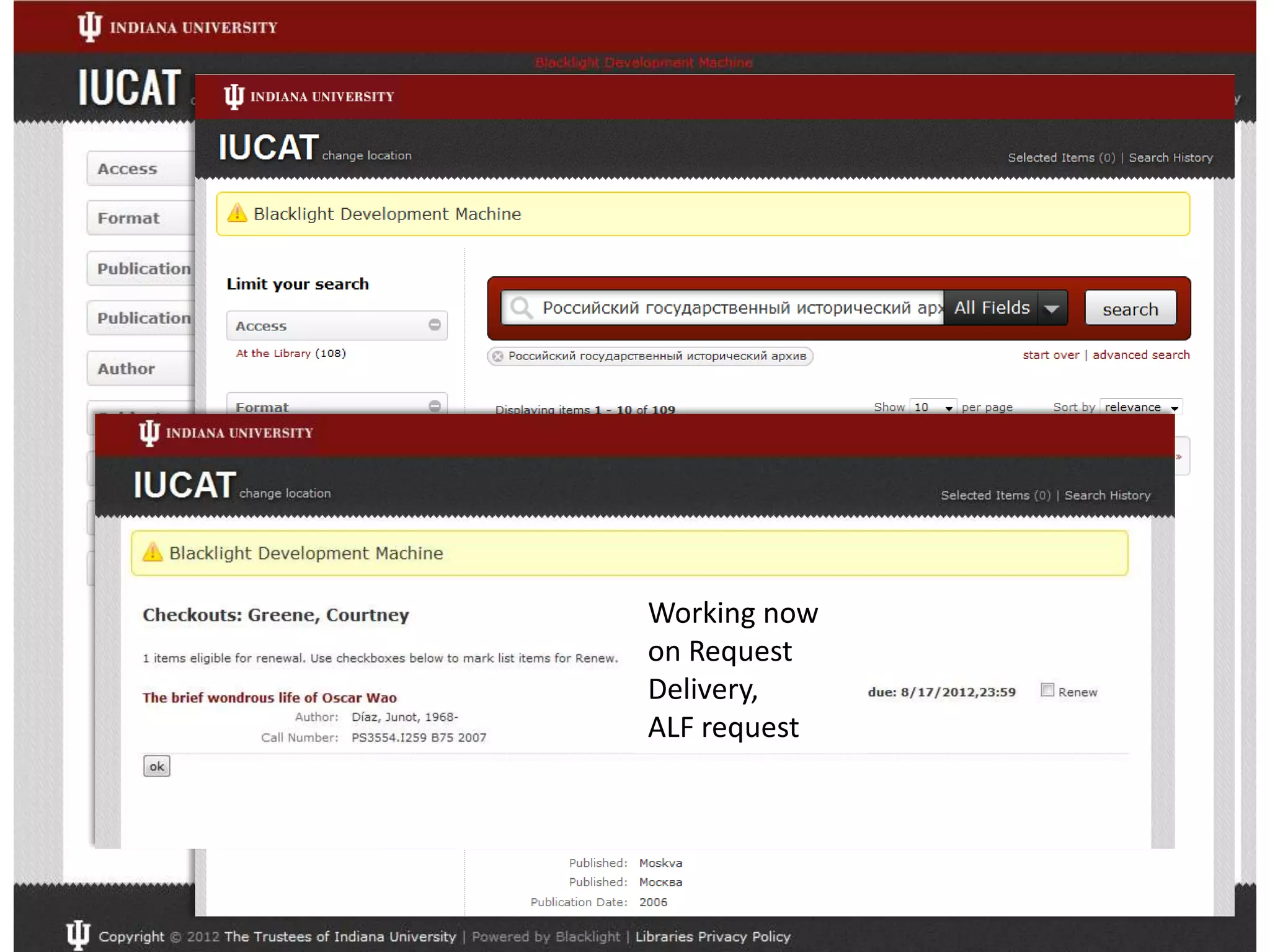Tick the Renew checkbox for Oscar Wao
This screenshot has height=952, width=1270.
pos(1047,690)
